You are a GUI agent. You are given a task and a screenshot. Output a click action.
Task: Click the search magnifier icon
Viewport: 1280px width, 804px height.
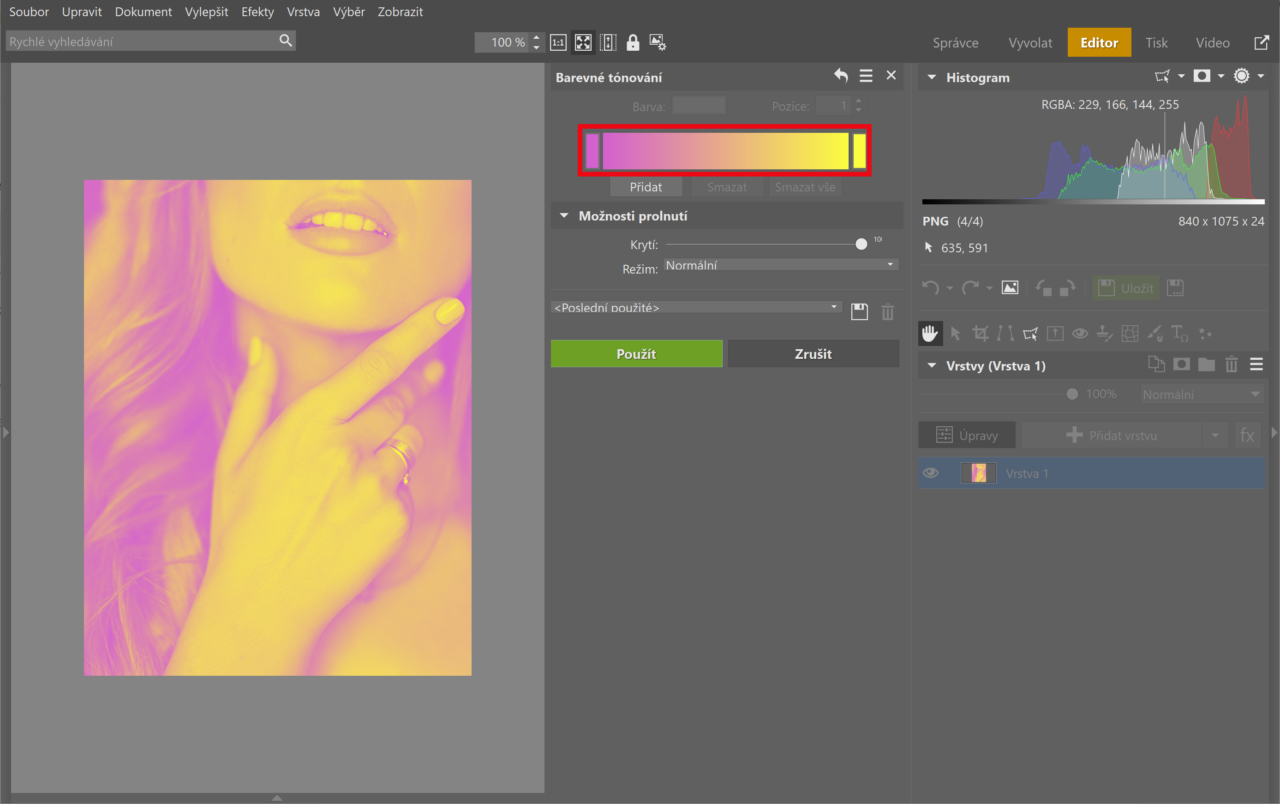point(286,41)
